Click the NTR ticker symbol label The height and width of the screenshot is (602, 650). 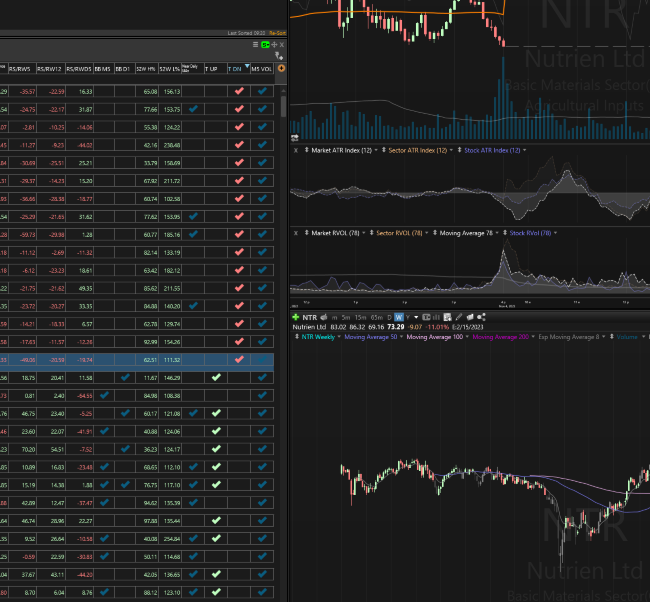(x=311, y=317)
